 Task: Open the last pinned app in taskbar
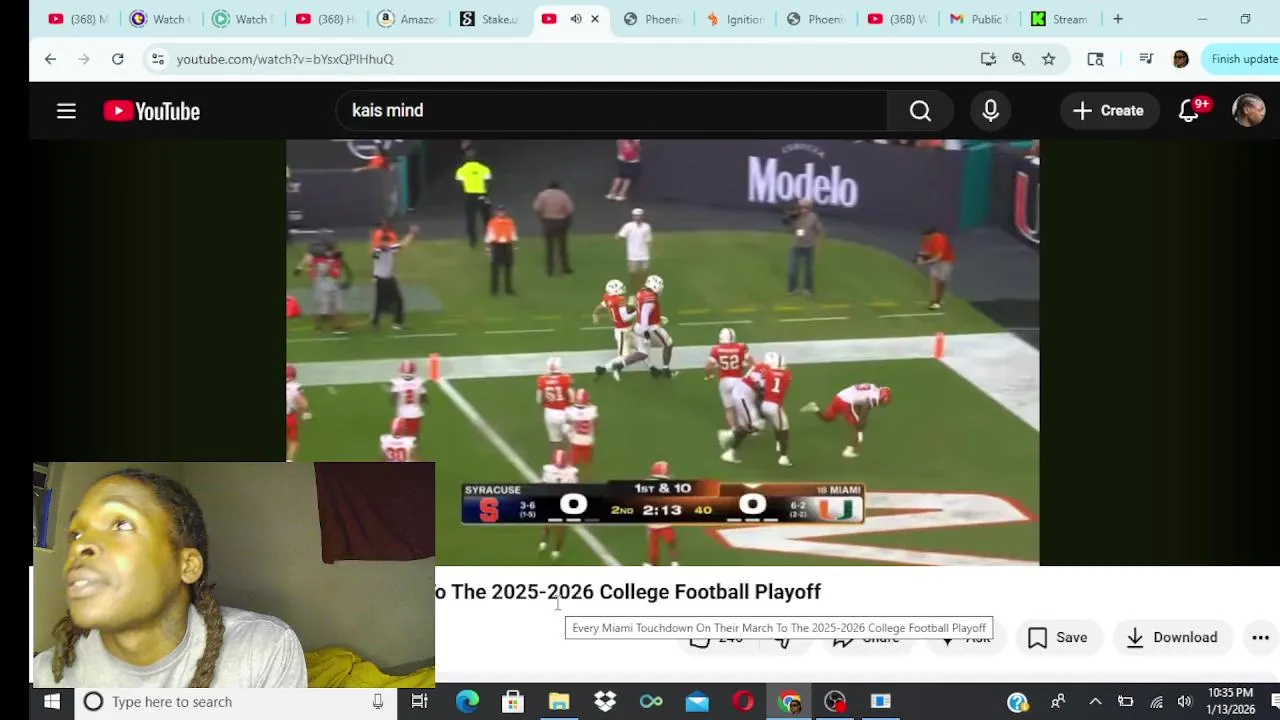[x=881, y=702]
